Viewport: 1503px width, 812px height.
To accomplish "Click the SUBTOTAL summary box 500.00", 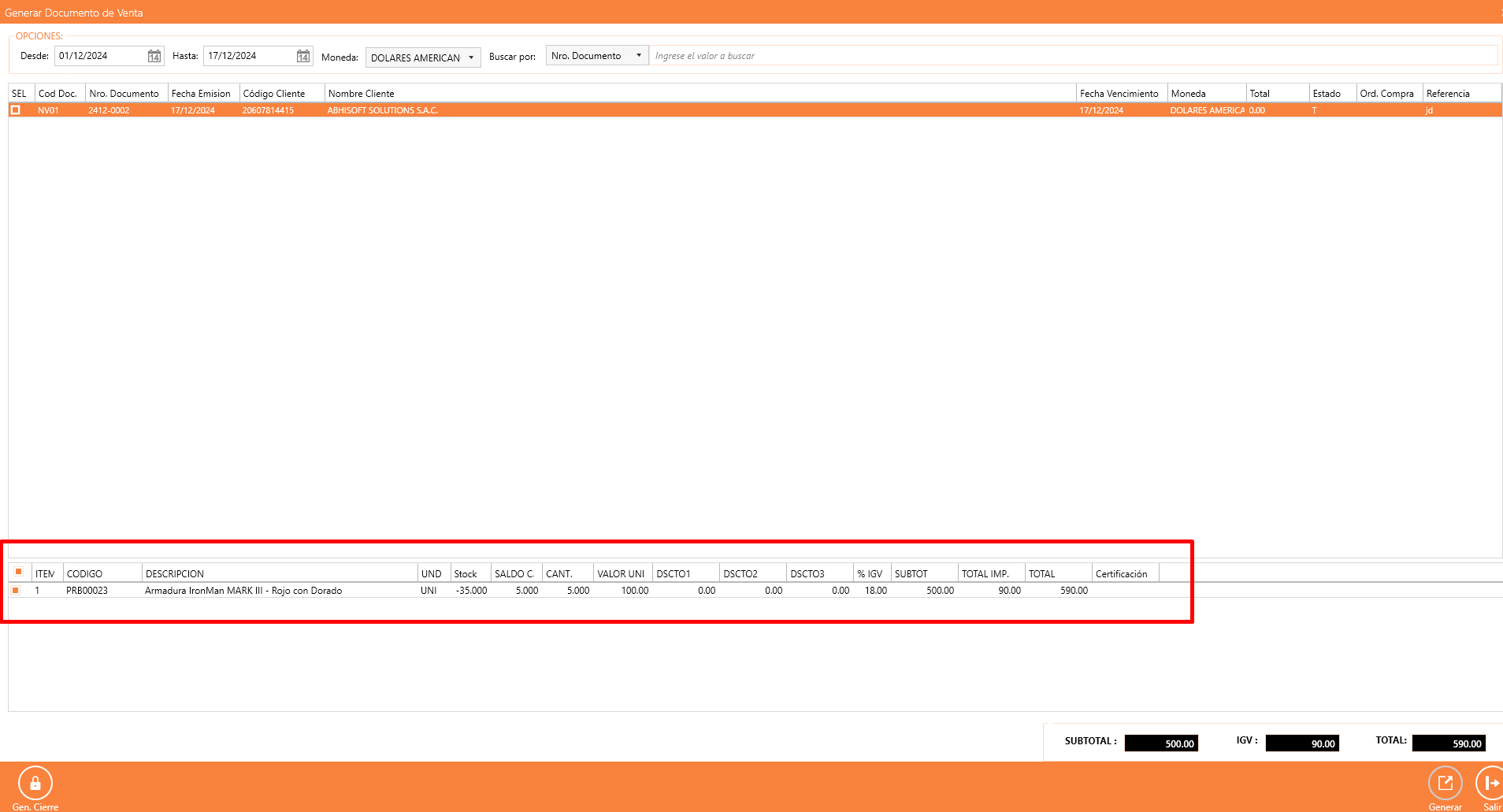I will coord(1161,743).
